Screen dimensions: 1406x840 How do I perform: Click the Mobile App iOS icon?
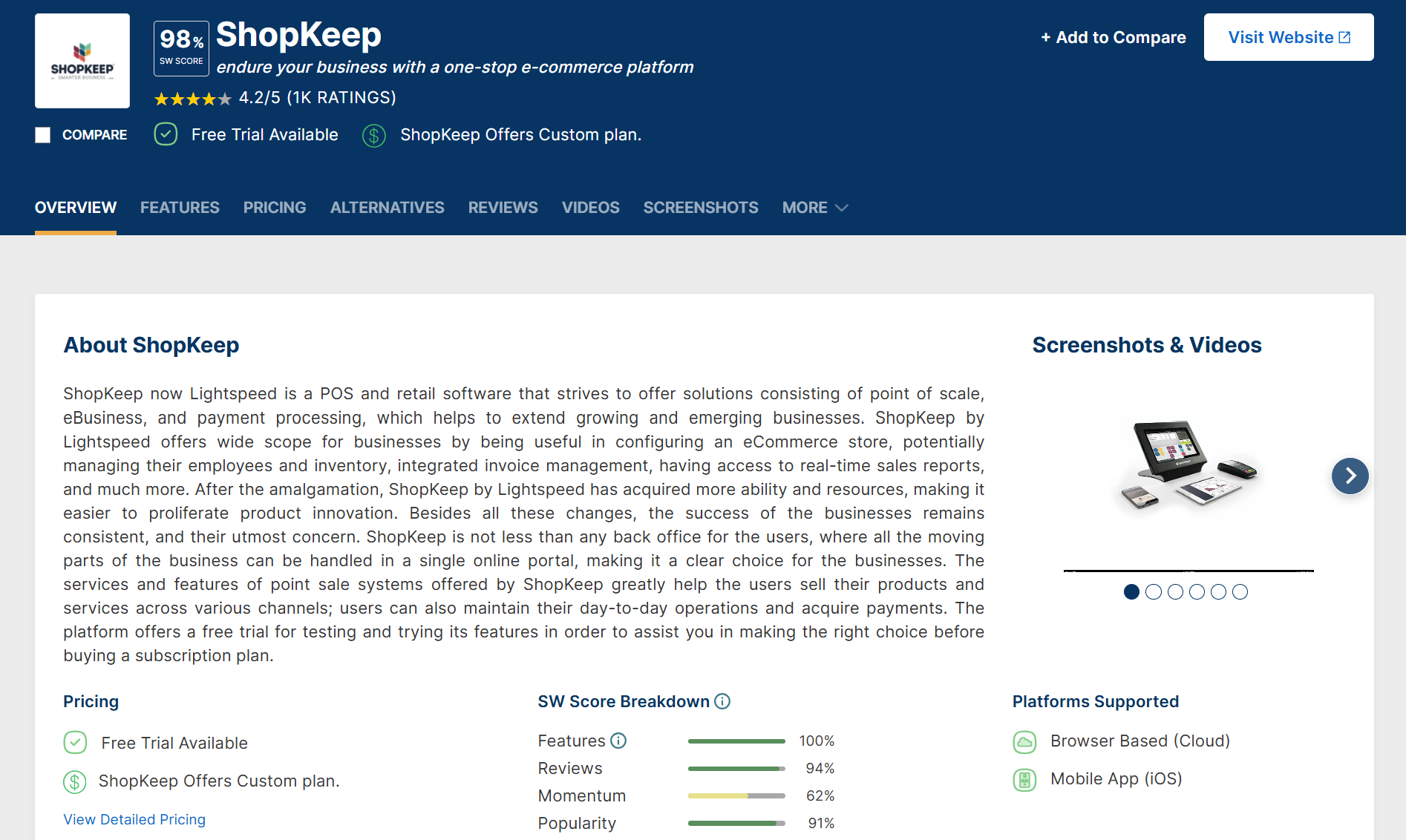tap(1024, 780)
